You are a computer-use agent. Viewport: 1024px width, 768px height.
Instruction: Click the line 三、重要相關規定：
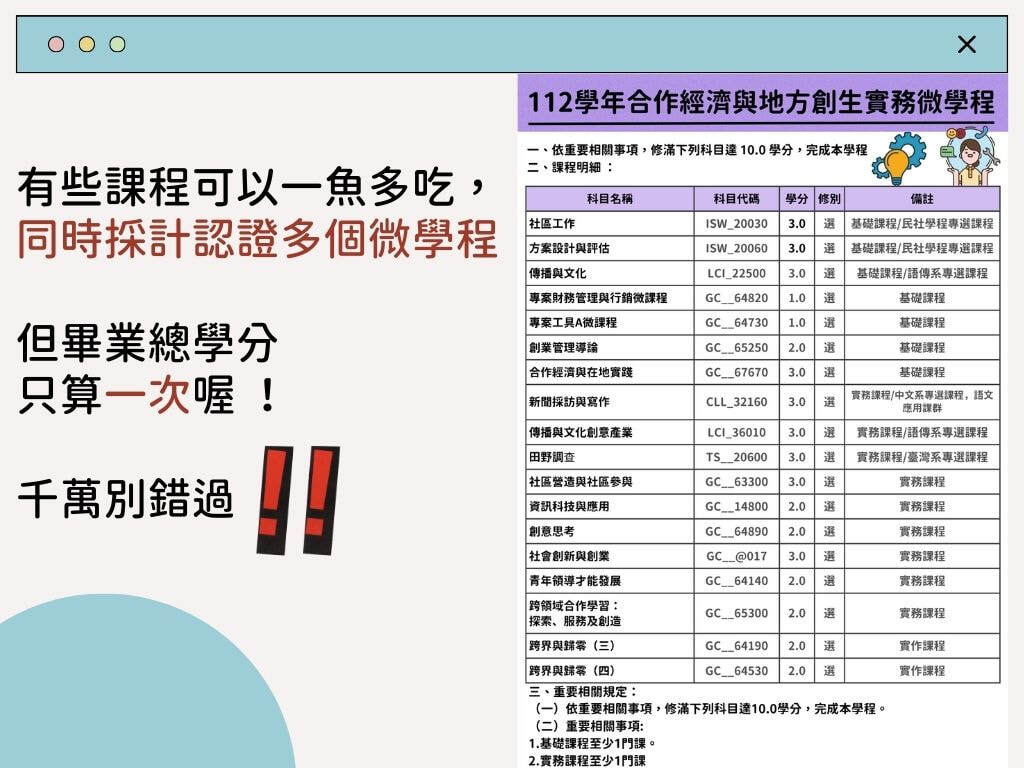click(x=584, y=692)
